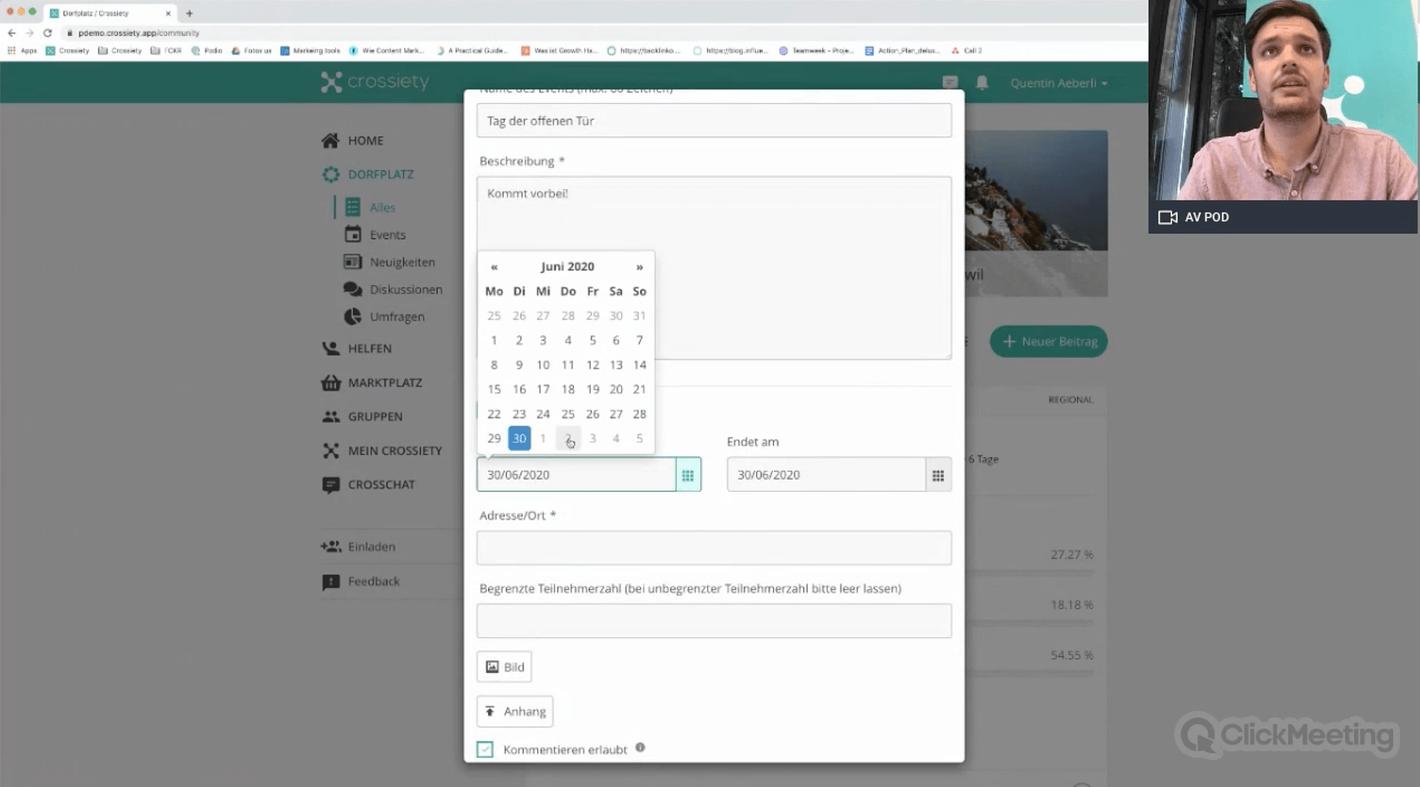Click the Anhang attachment button

click(x=515, y=712)
